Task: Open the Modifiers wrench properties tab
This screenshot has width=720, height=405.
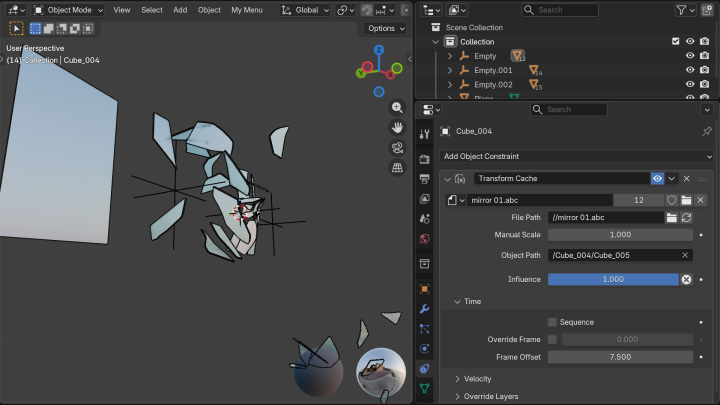Action: point(425,309)
